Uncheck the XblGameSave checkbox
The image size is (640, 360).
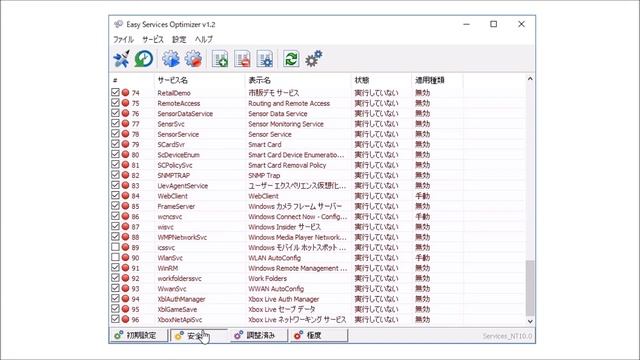click(115, 309)
